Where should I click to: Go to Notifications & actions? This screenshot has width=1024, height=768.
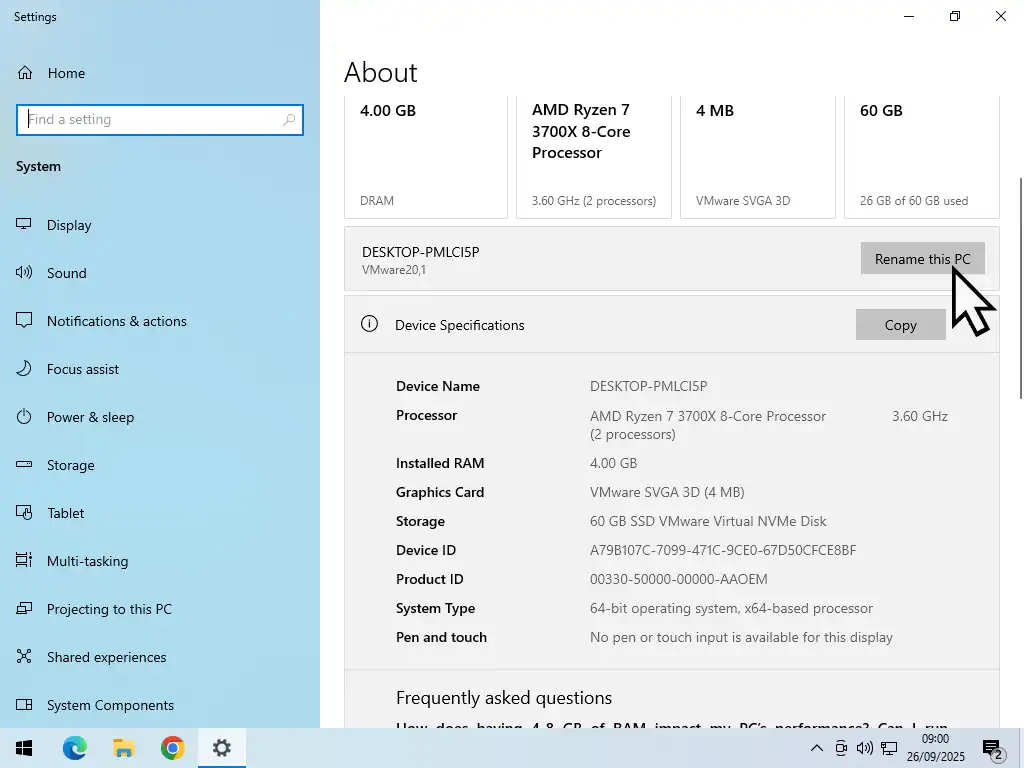pos(116,321)
